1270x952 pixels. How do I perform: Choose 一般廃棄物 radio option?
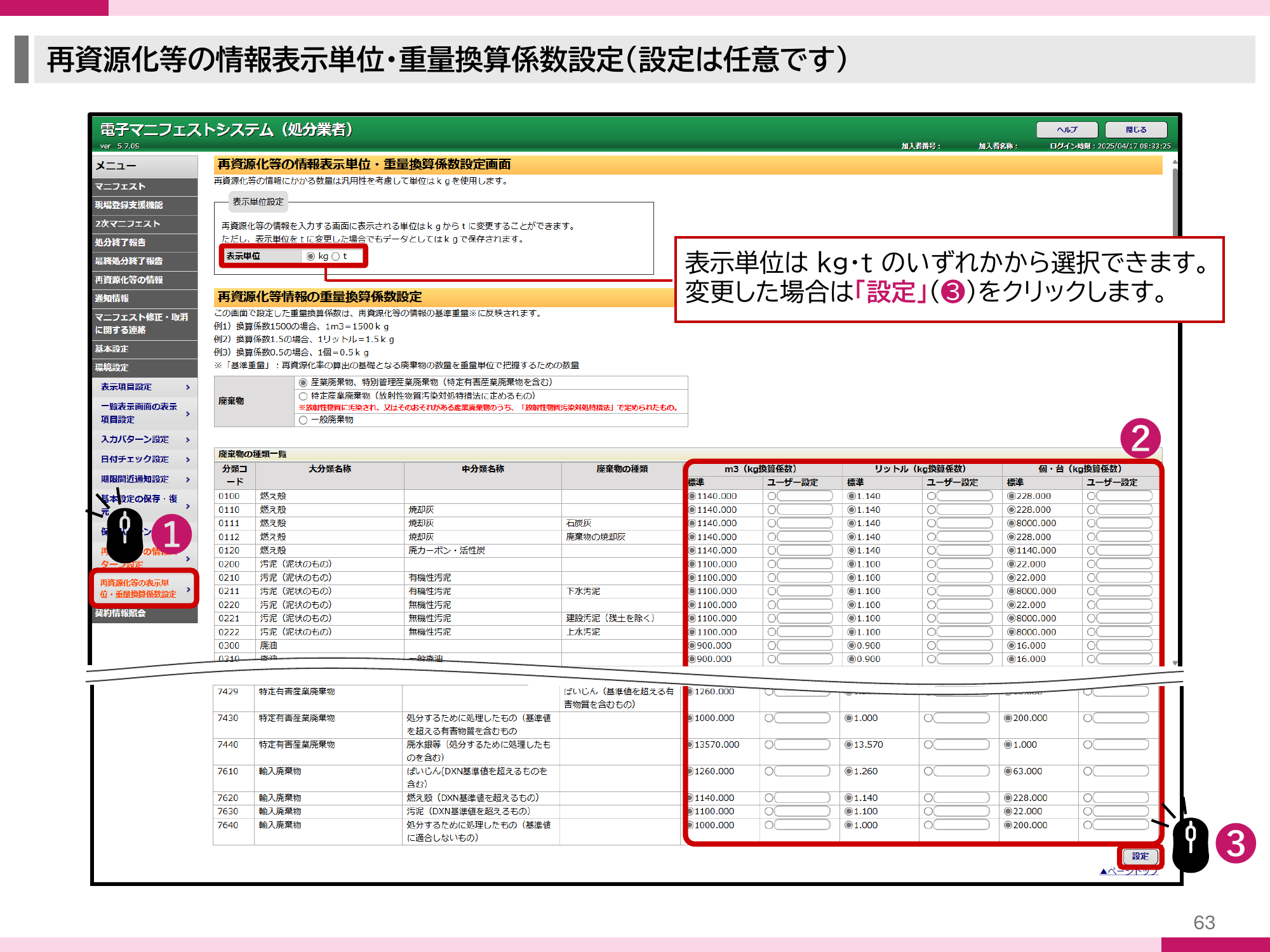304,420
